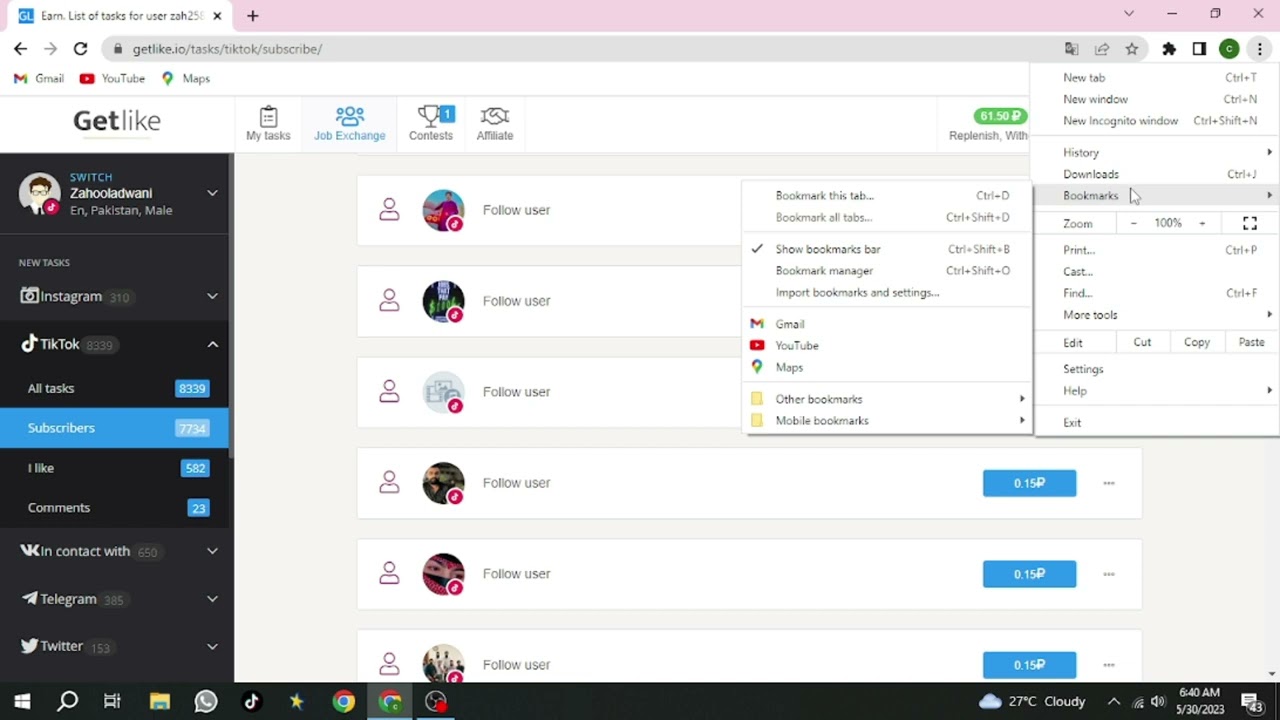
Task: Choose Bookmark this tab
Action: tap(886, 196)
